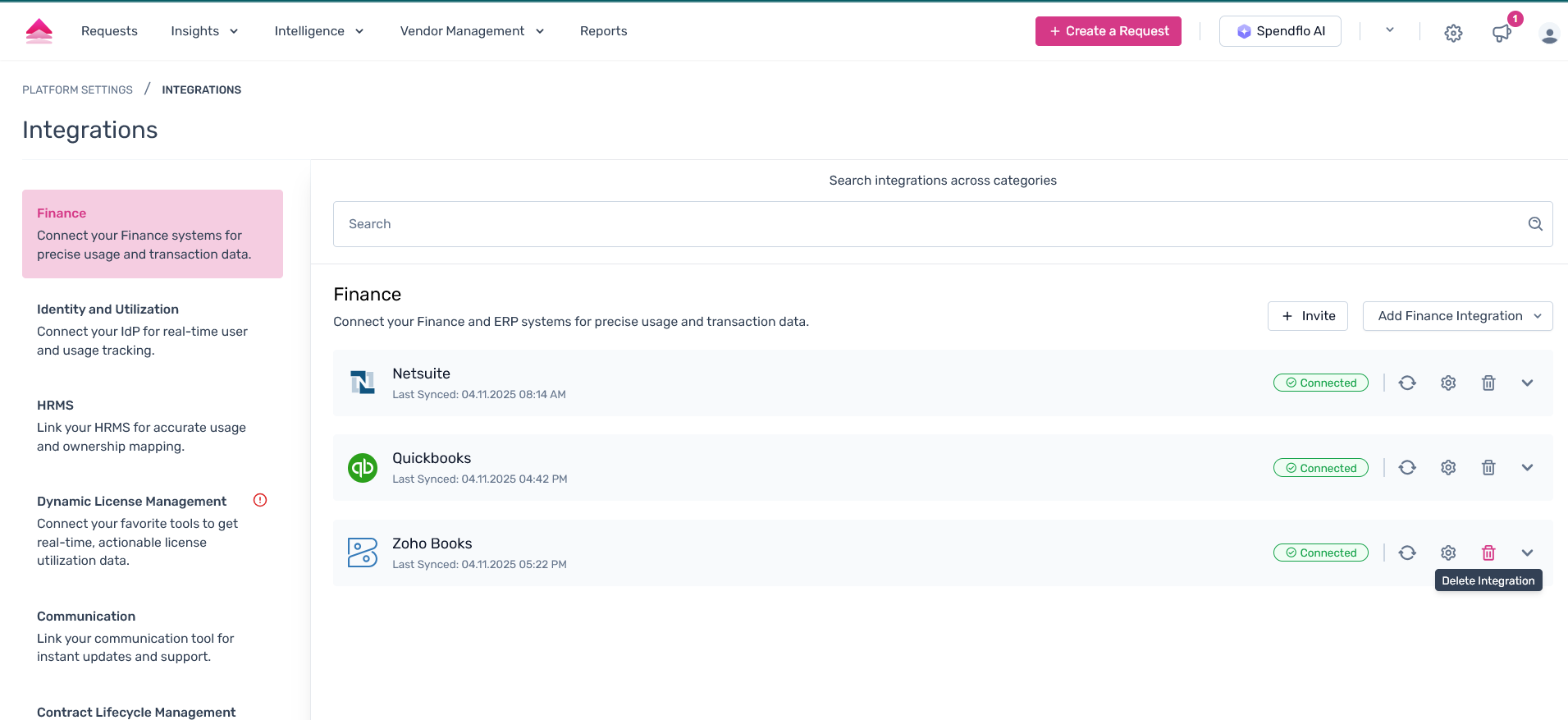
Task: Select the Communication category
Action: tap(153, 636)
